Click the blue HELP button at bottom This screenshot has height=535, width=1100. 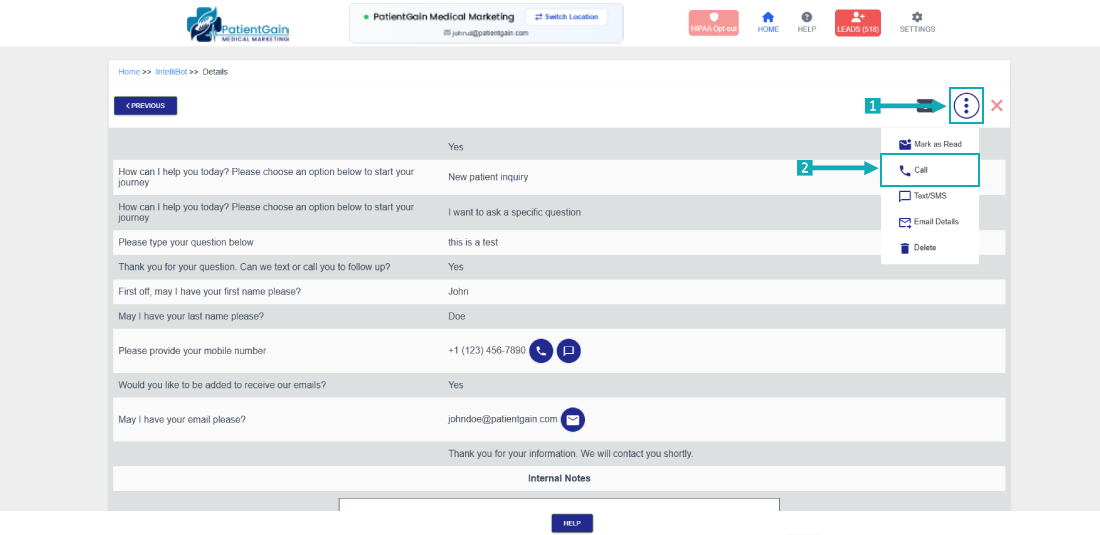click(x=572, y=523)
